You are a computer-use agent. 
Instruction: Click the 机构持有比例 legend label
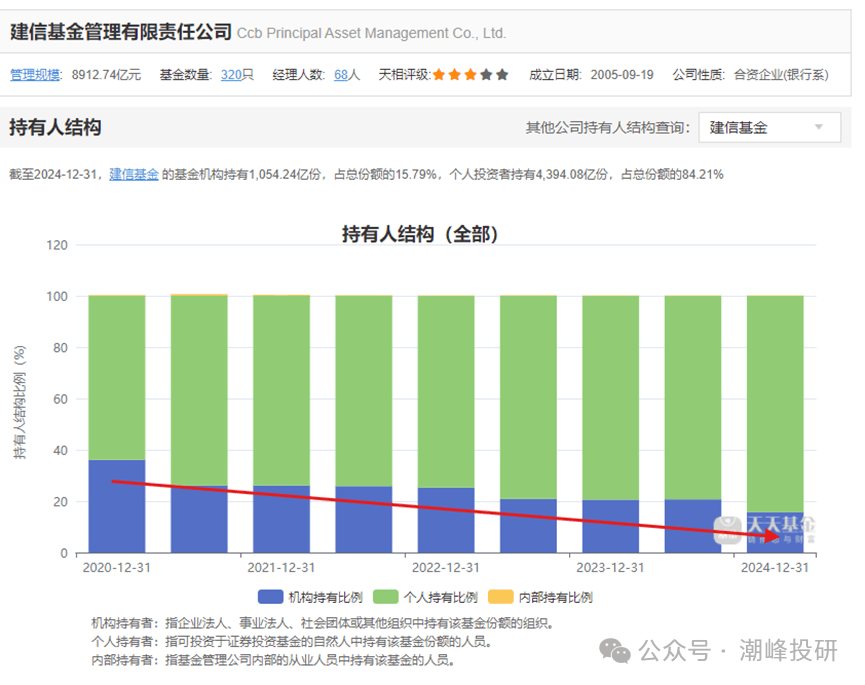click(x=325, y=597)
